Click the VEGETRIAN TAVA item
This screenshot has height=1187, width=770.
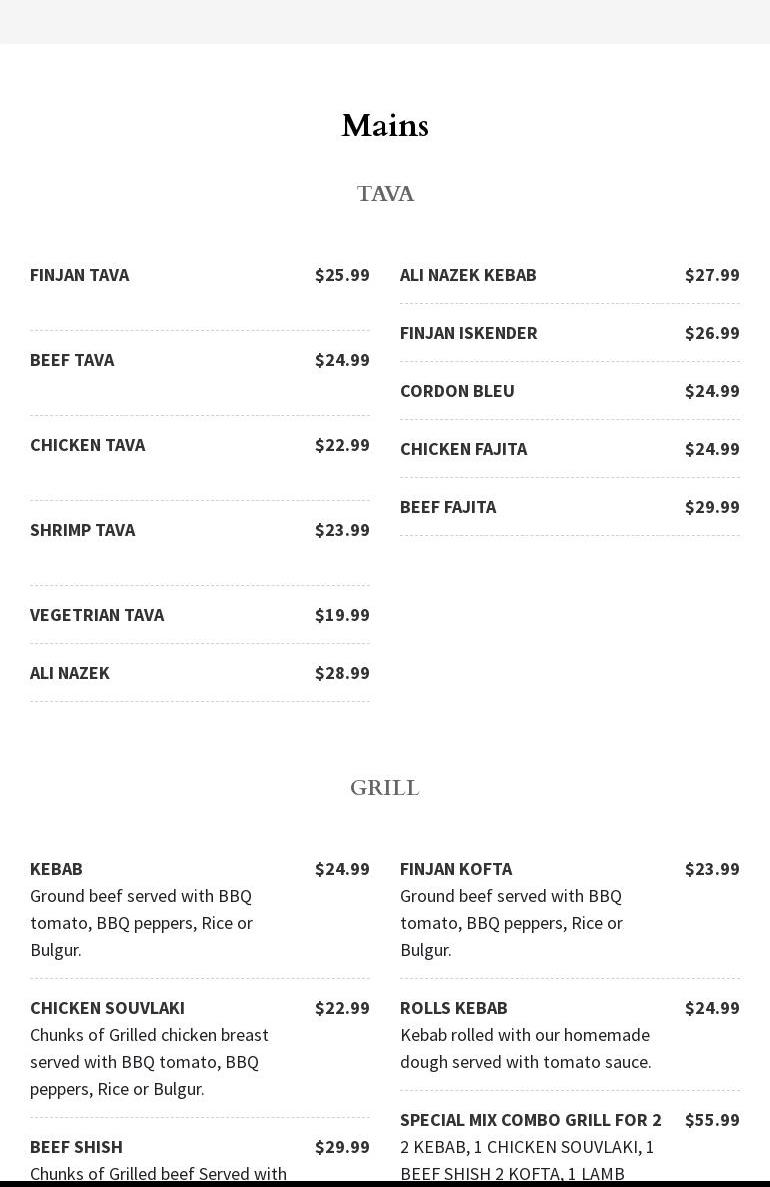(x=97, y=615)
